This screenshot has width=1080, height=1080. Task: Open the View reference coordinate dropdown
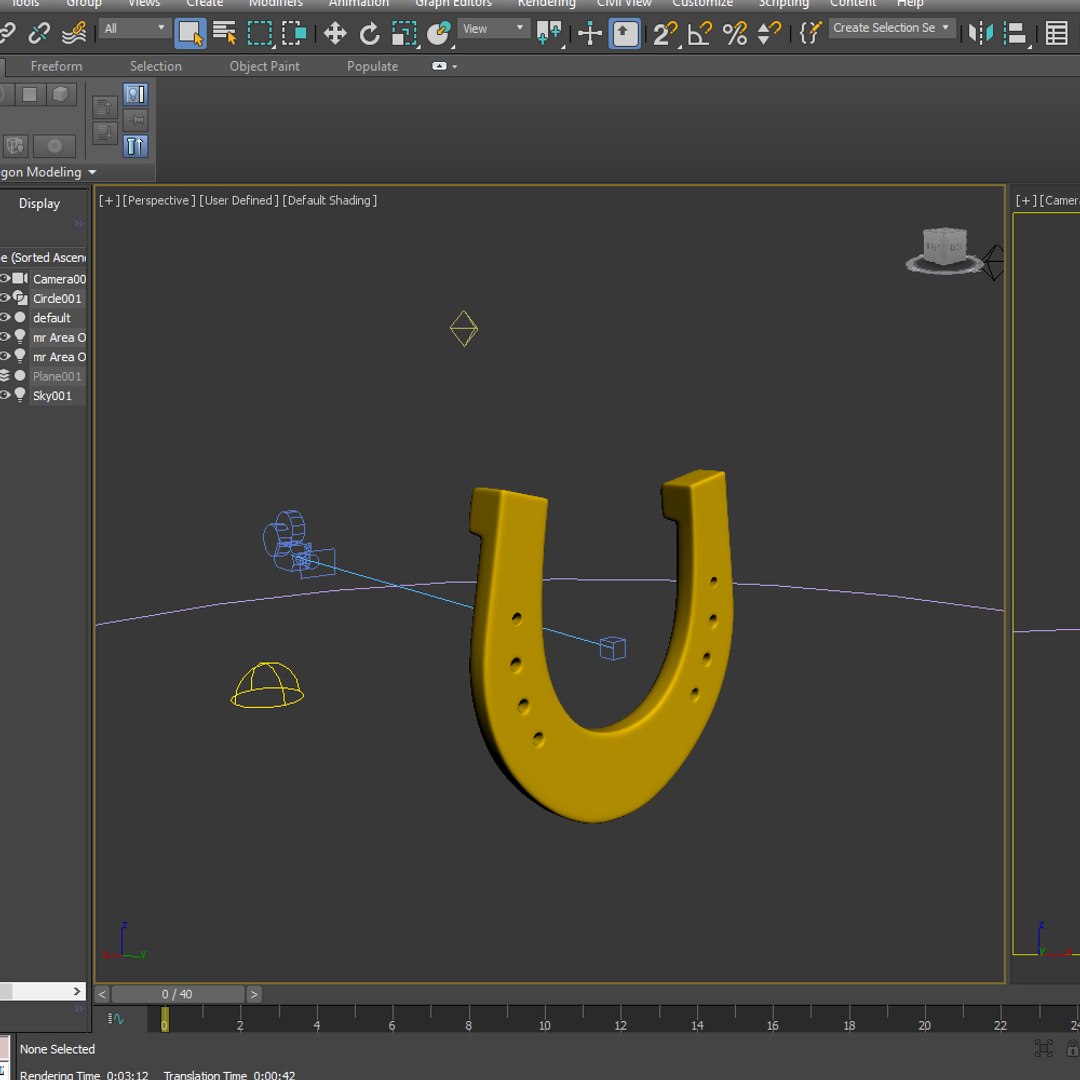click(493, 28)
